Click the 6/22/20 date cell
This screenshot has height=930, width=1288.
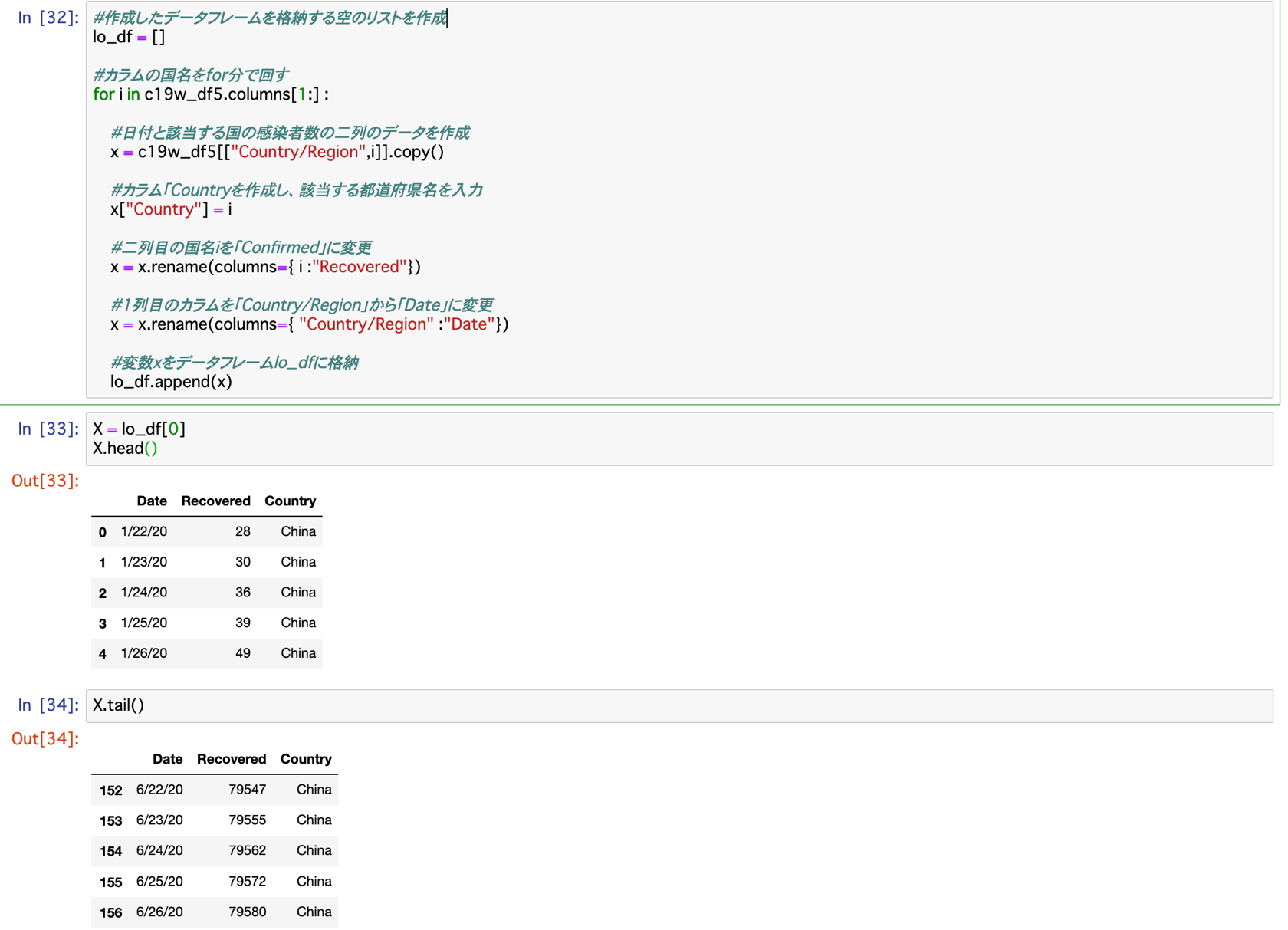tap(159, 790)
